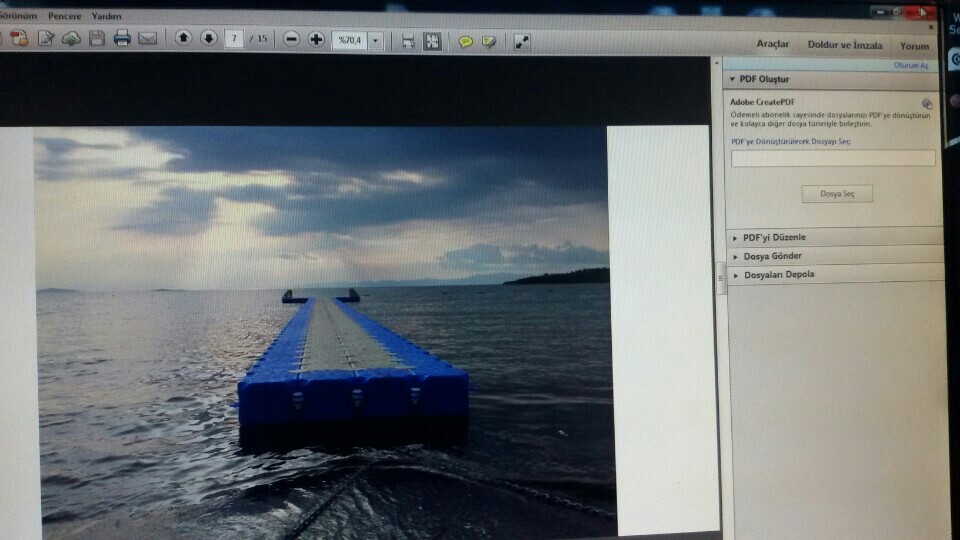Open the Yorum pane
Image resolution: width=960 pixels, height=540 pixels.
[x=914, y=46]
